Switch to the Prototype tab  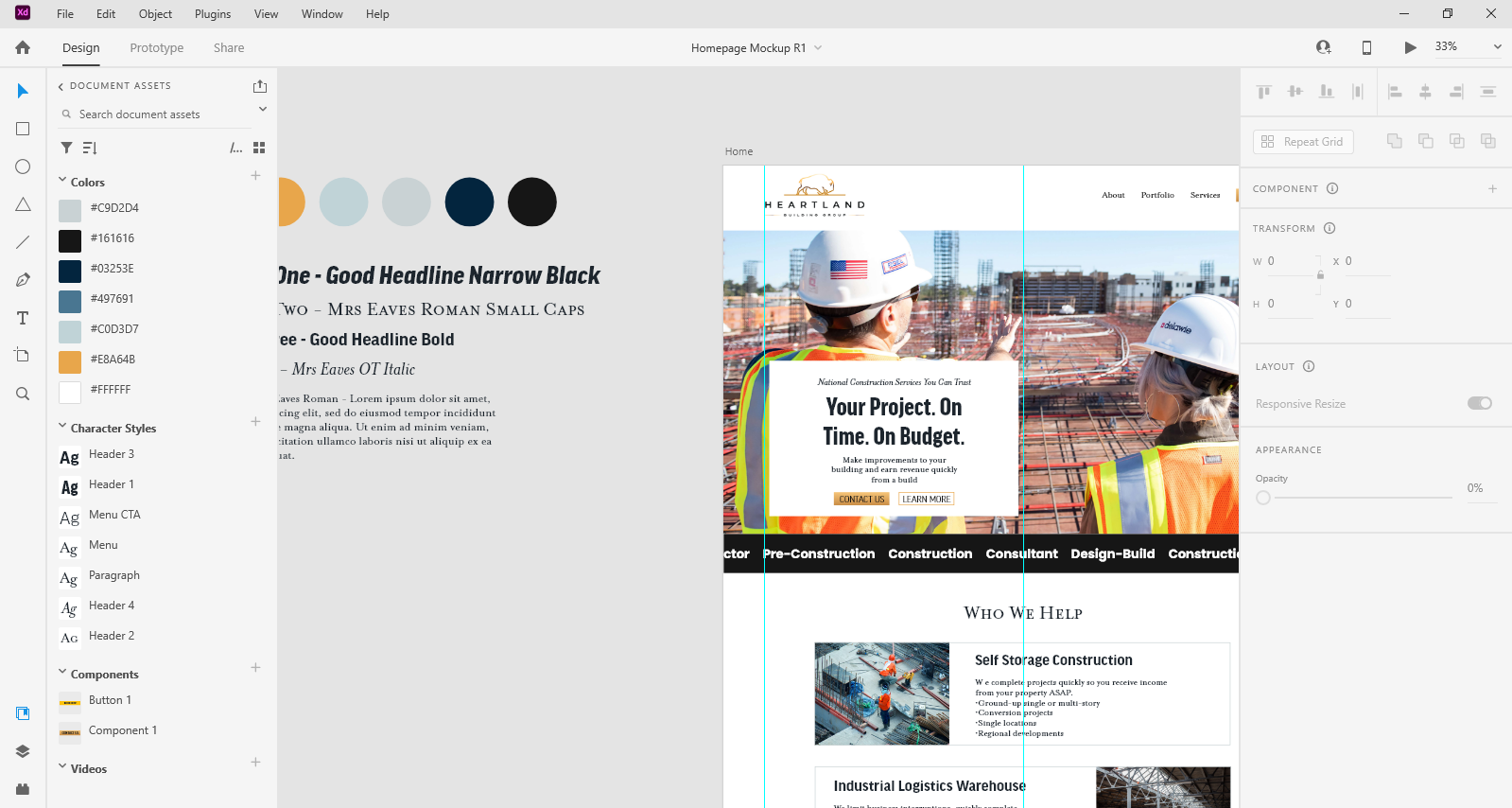pos(157,47)
